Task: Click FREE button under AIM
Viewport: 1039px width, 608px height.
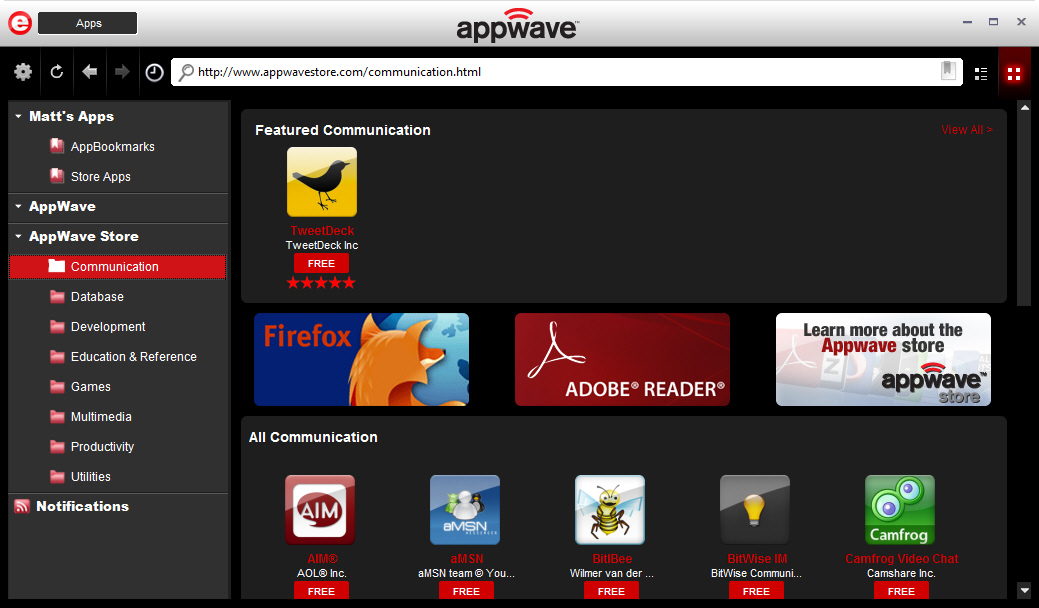Action: 321,591
